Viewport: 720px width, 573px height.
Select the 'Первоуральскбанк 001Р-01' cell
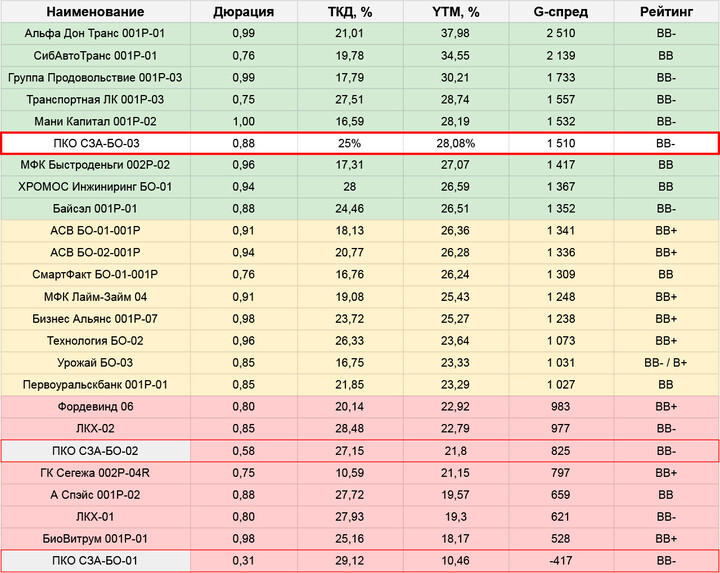pyautogui.click(x=96, y=385)
